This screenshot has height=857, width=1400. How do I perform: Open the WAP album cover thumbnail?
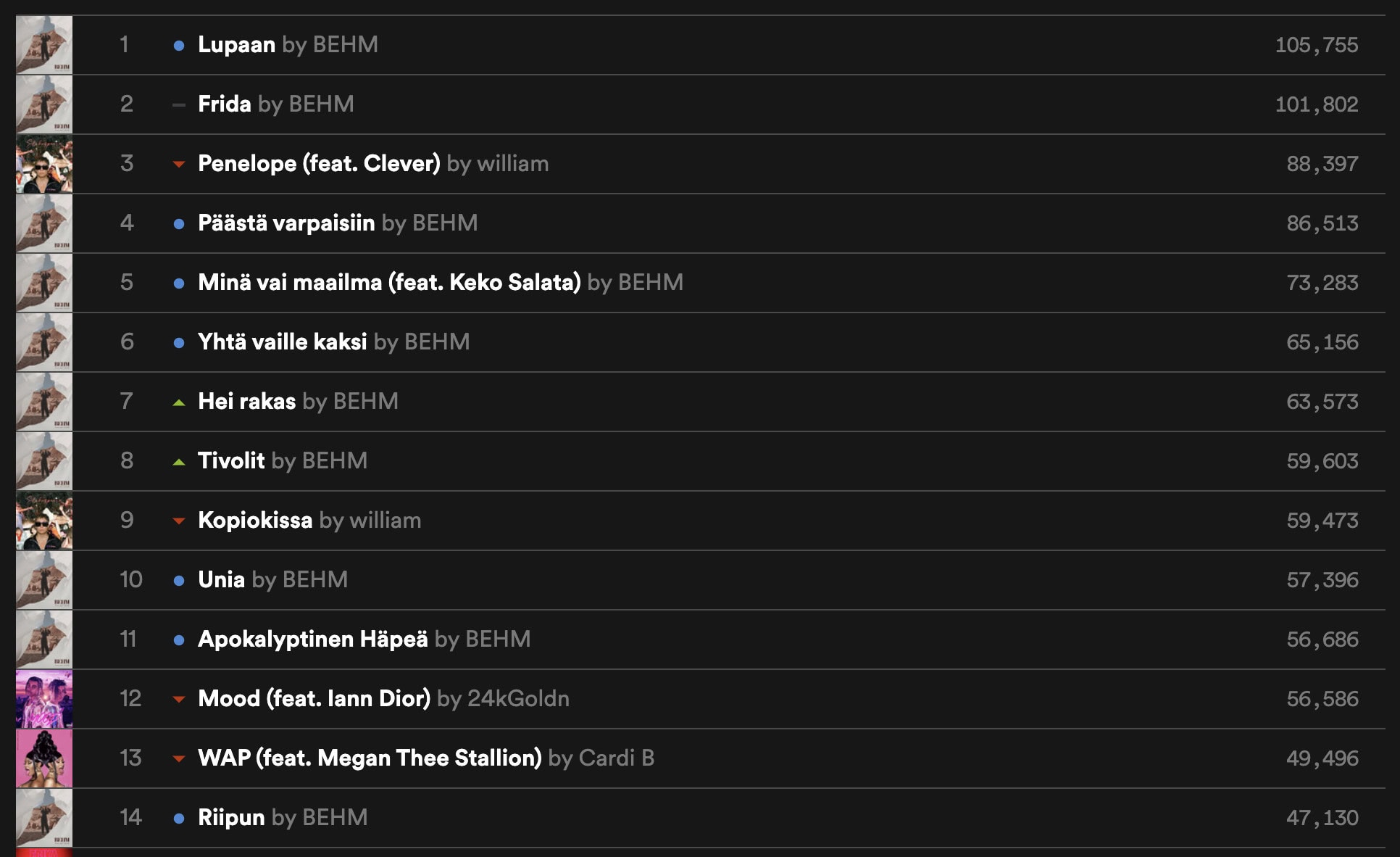pos(44,758)
